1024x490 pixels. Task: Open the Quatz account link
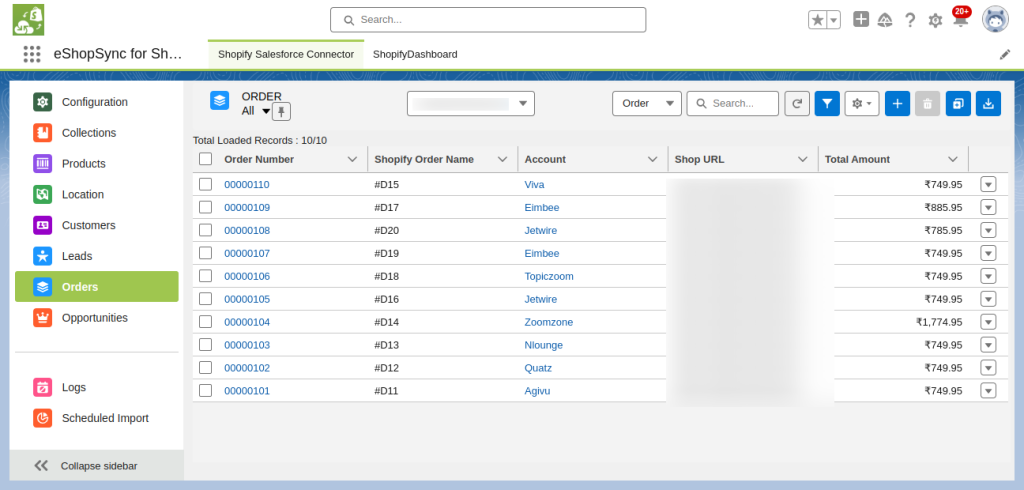point(538,368)
